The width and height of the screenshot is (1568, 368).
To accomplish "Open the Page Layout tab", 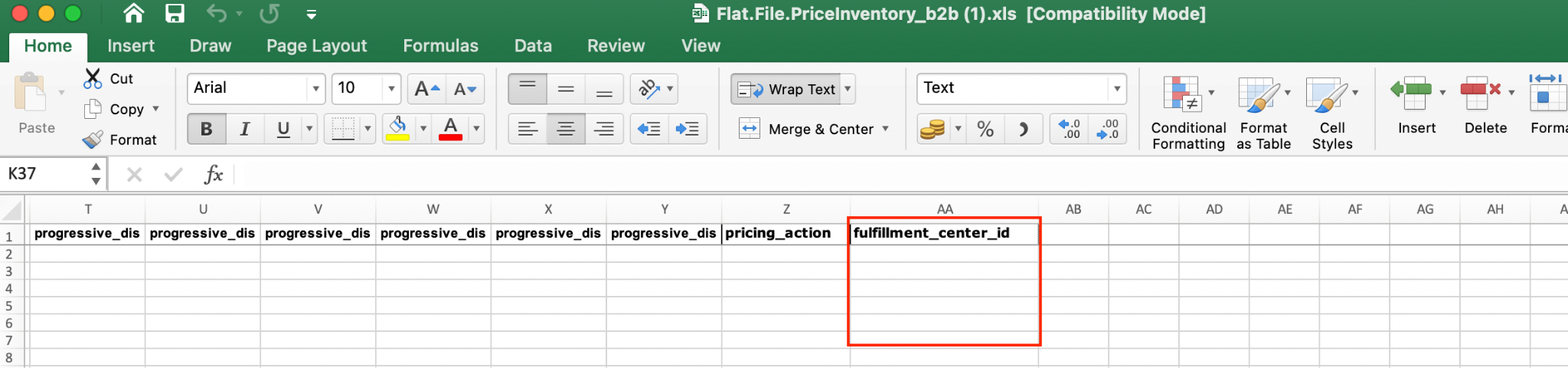I will click(x=316, y=46).
